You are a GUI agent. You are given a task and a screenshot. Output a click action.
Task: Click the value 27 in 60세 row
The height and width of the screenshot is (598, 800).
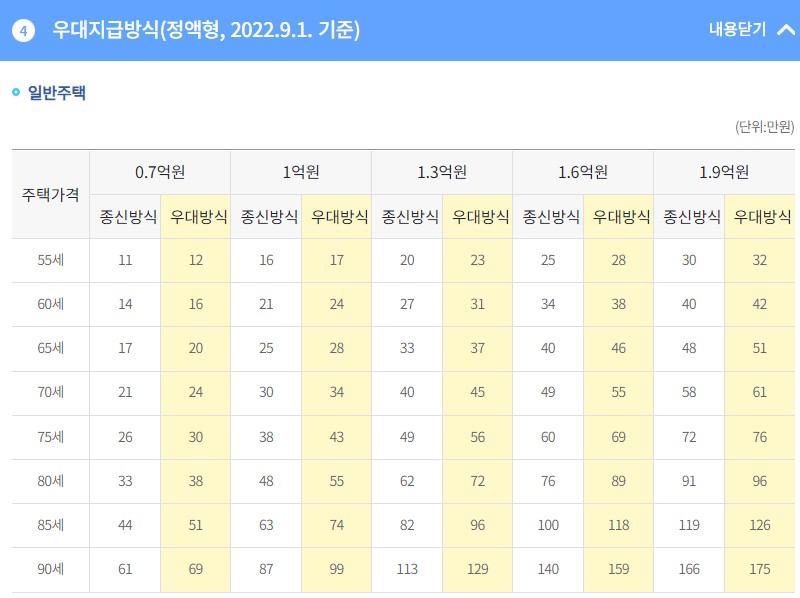[407, 304]
